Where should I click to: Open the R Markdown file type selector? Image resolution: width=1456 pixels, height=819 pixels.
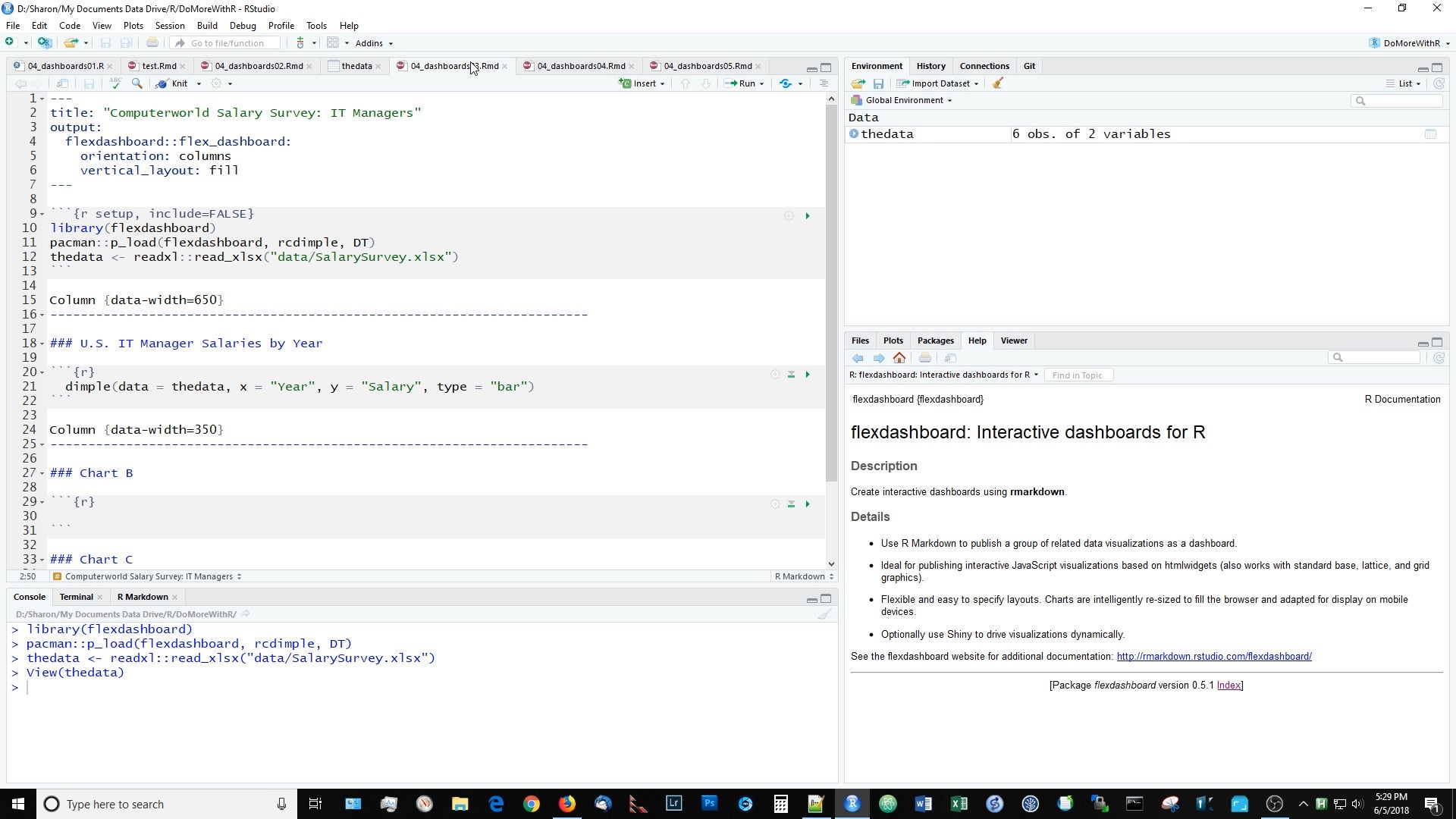coord(804,576)
